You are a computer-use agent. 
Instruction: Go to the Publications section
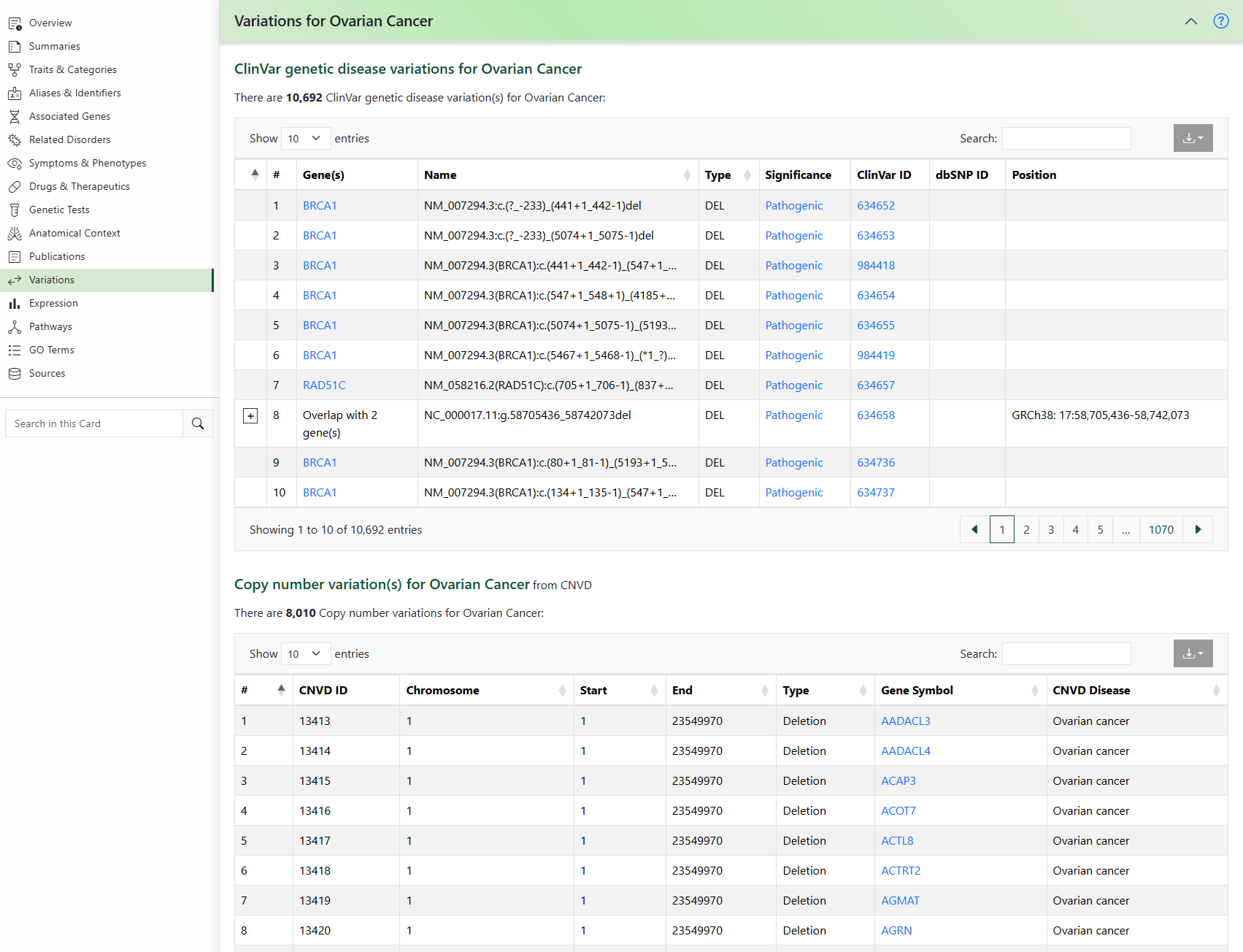pyautogui.click(x=57, y=256)
